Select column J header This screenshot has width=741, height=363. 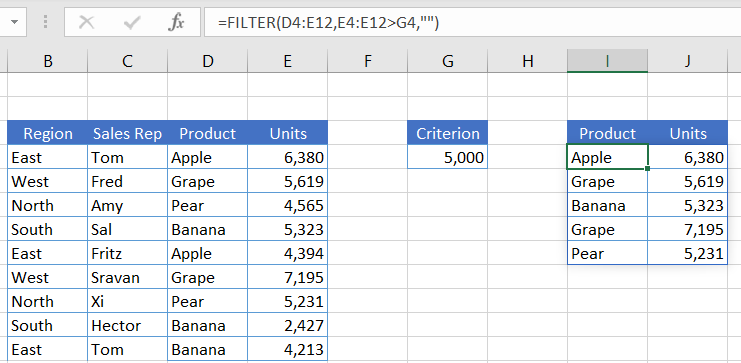click(x=688, y=61)
